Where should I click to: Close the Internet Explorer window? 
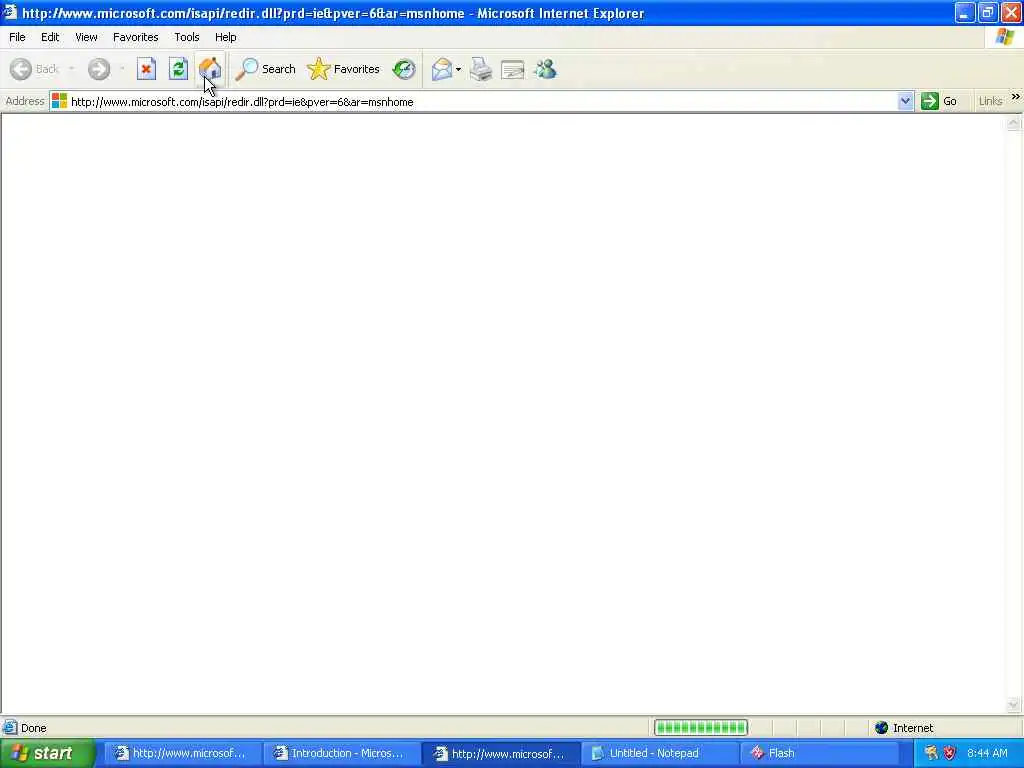pos(1011,13)
